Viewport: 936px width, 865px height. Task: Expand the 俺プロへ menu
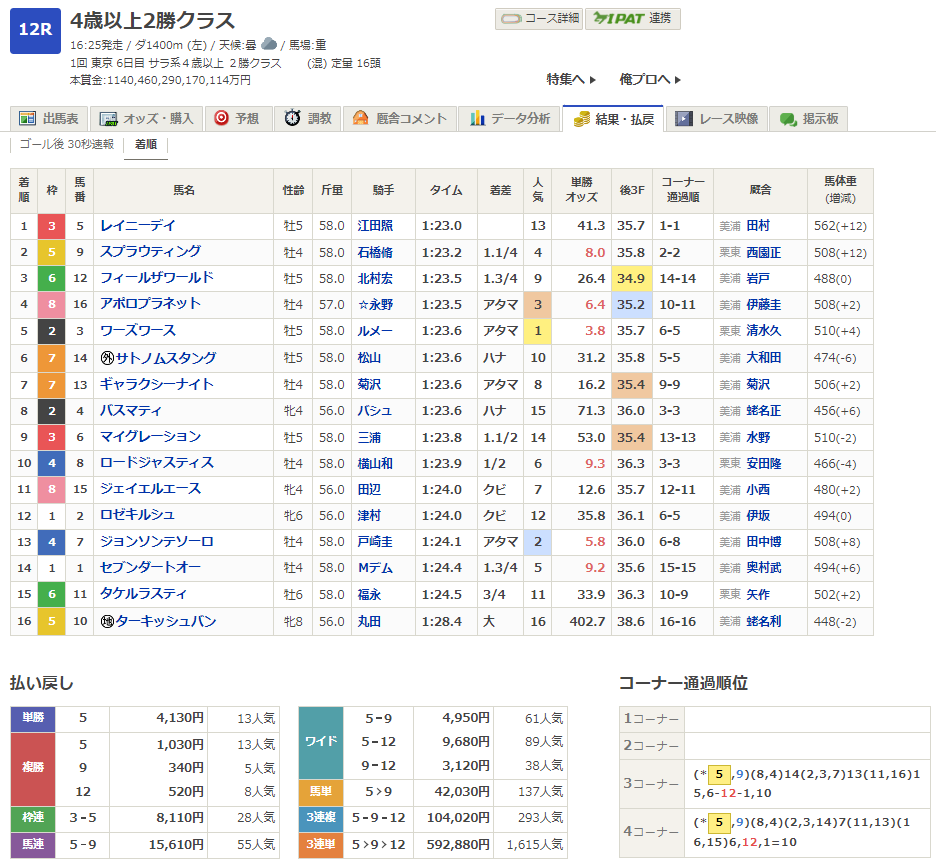tap(650, 80)
